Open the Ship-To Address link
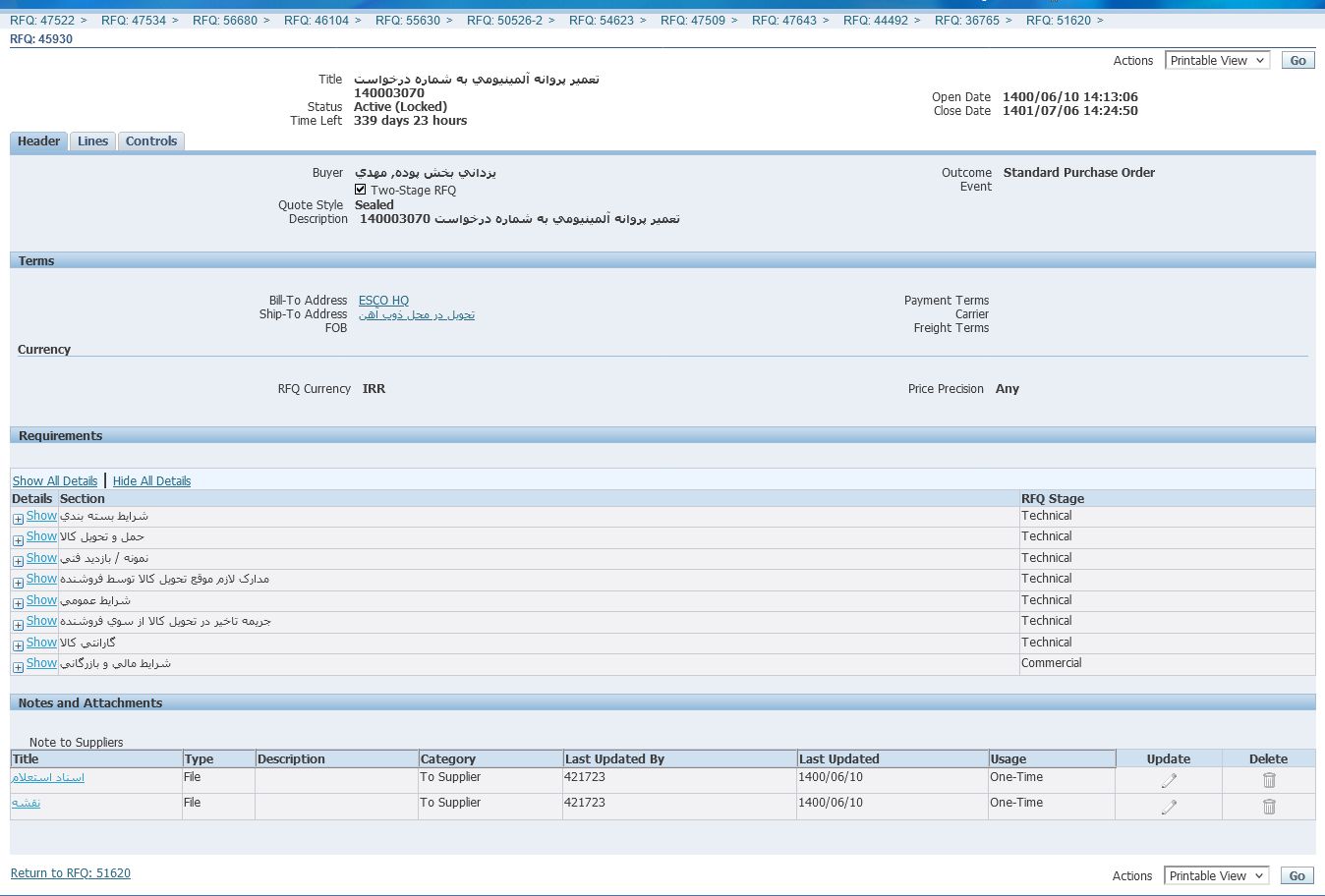This screenshot has height=896, width=1325. [x=417, y=314]
